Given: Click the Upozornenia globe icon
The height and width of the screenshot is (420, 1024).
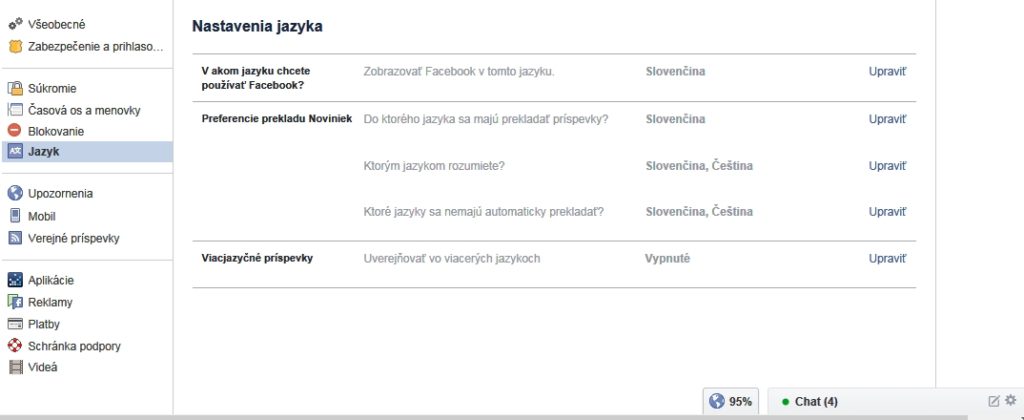Looking at the screenshot, I should click(x=15, y=193).
